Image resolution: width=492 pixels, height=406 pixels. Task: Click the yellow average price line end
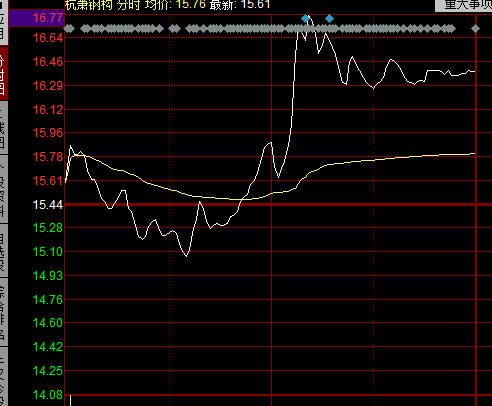tap(474, 154)
